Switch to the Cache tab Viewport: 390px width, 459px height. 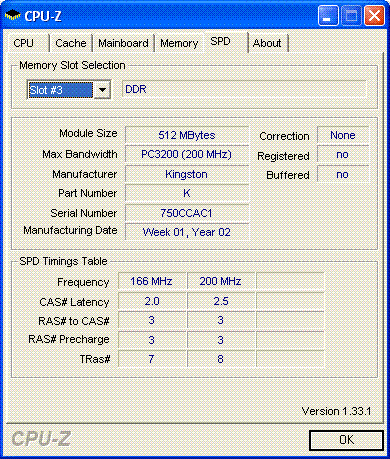(71, 43)
